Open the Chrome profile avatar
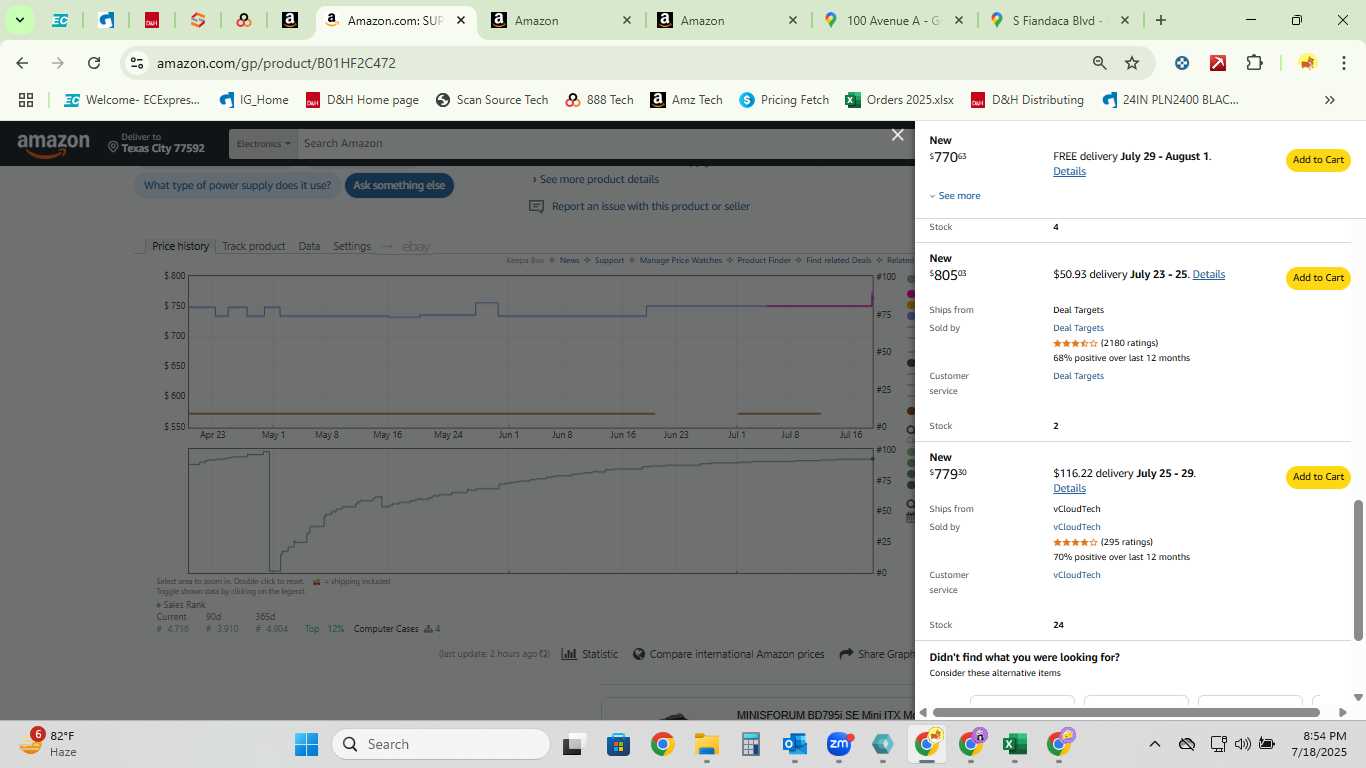Viewport: 1366px width, 768px height. pyautogui.click(x=1307, y=63)
